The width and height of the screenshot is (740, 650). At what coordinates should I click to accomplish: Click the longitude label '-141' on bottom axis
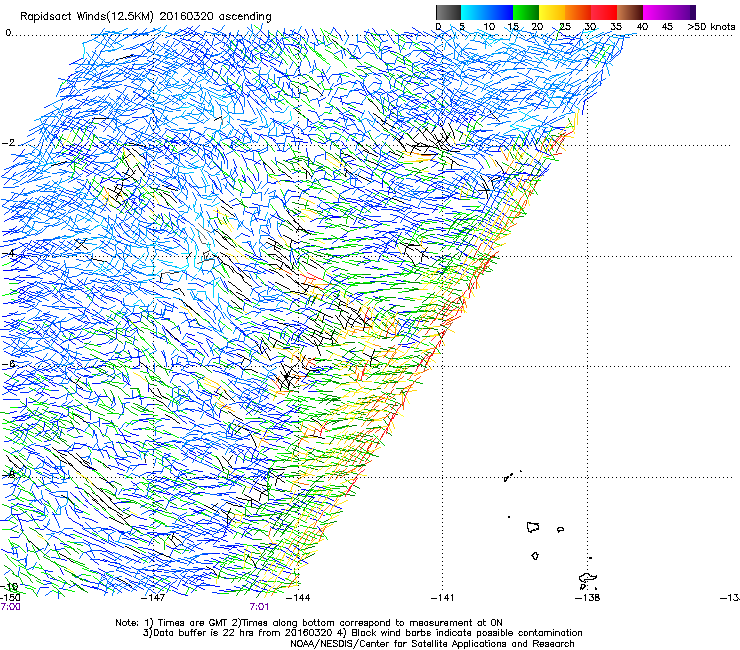443,598
